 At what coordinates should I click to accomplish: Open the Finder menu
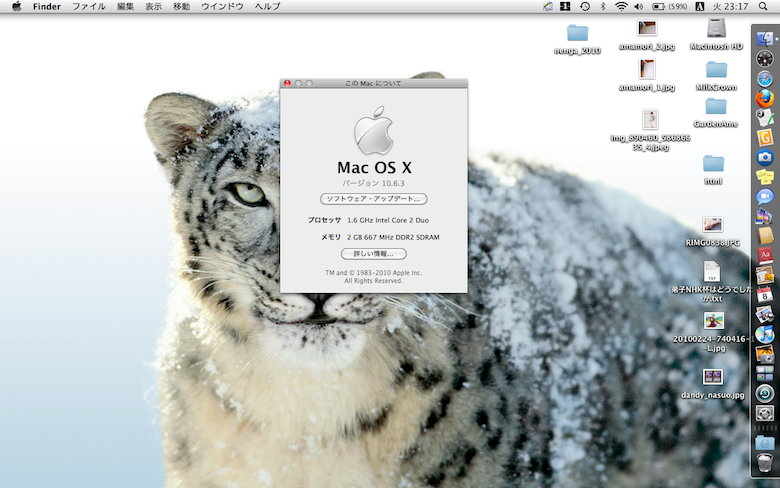point(47,6)
